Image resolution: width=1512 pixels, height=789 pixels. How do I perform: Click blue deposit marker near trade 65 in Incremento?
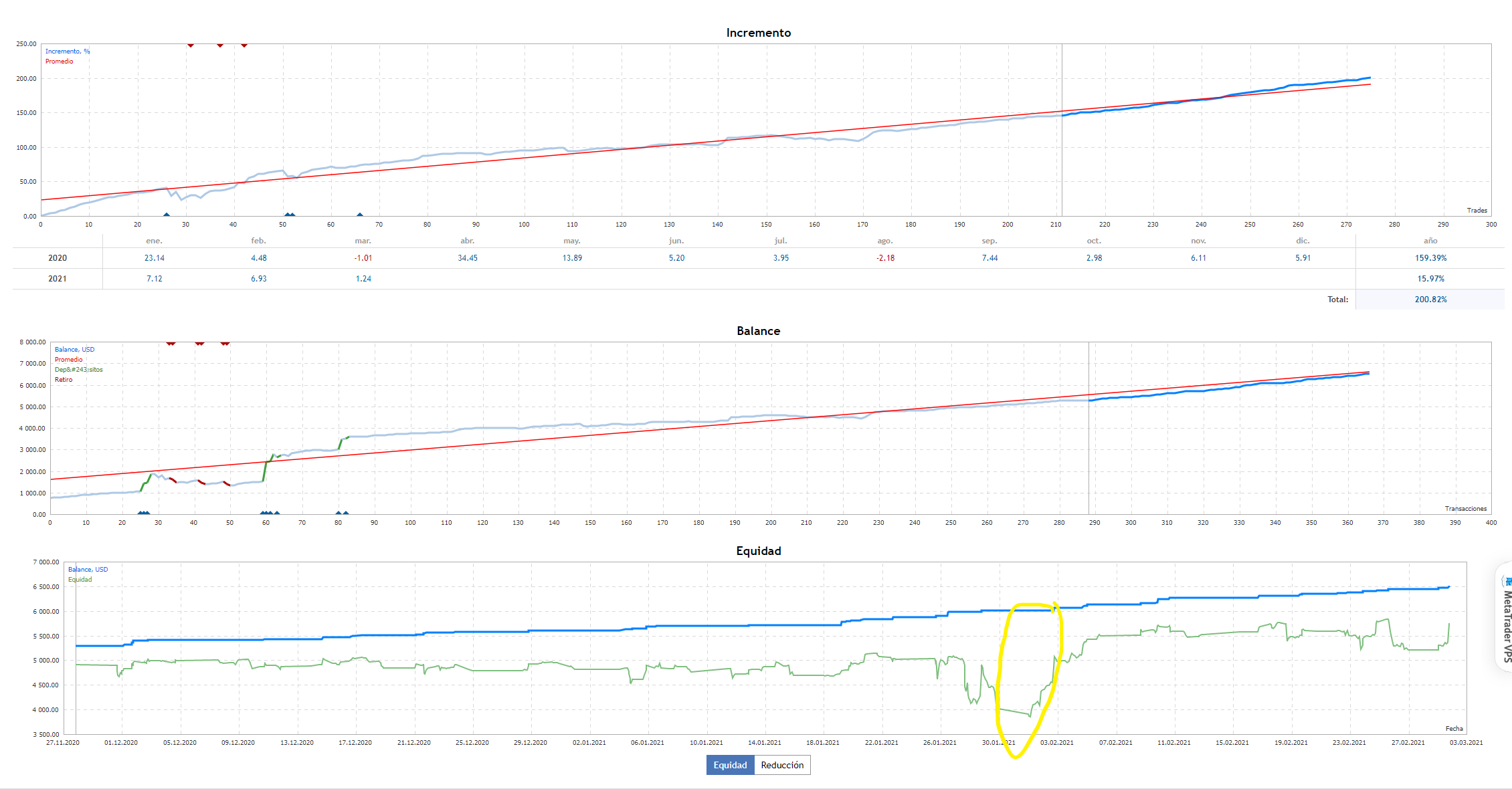point(360,215)
